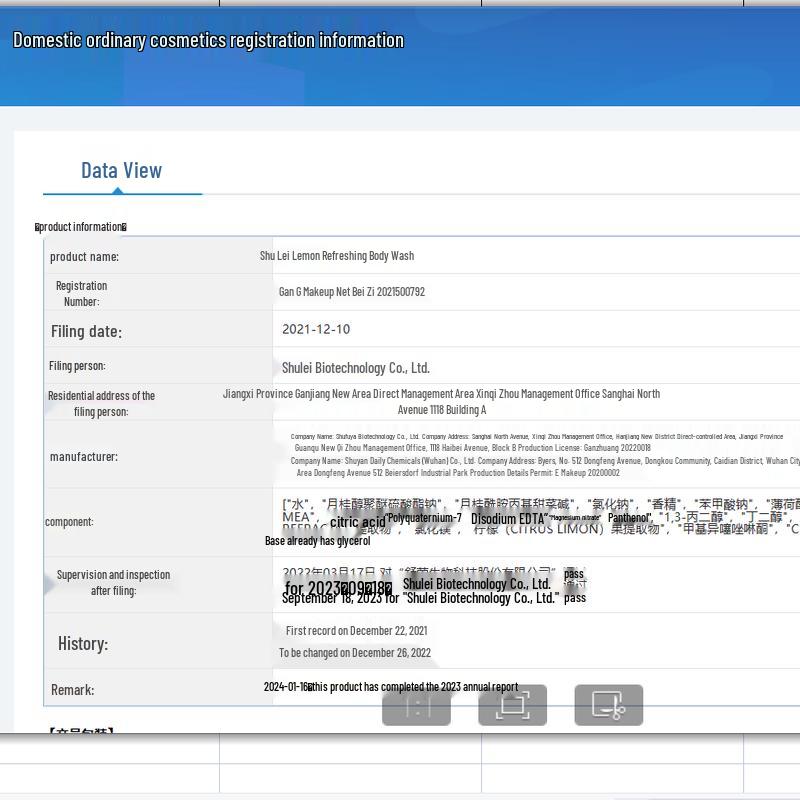Image resolution: width=800 pixels, height=800 pixels.
Task: Click the product information section header
Action: (81, 227)
